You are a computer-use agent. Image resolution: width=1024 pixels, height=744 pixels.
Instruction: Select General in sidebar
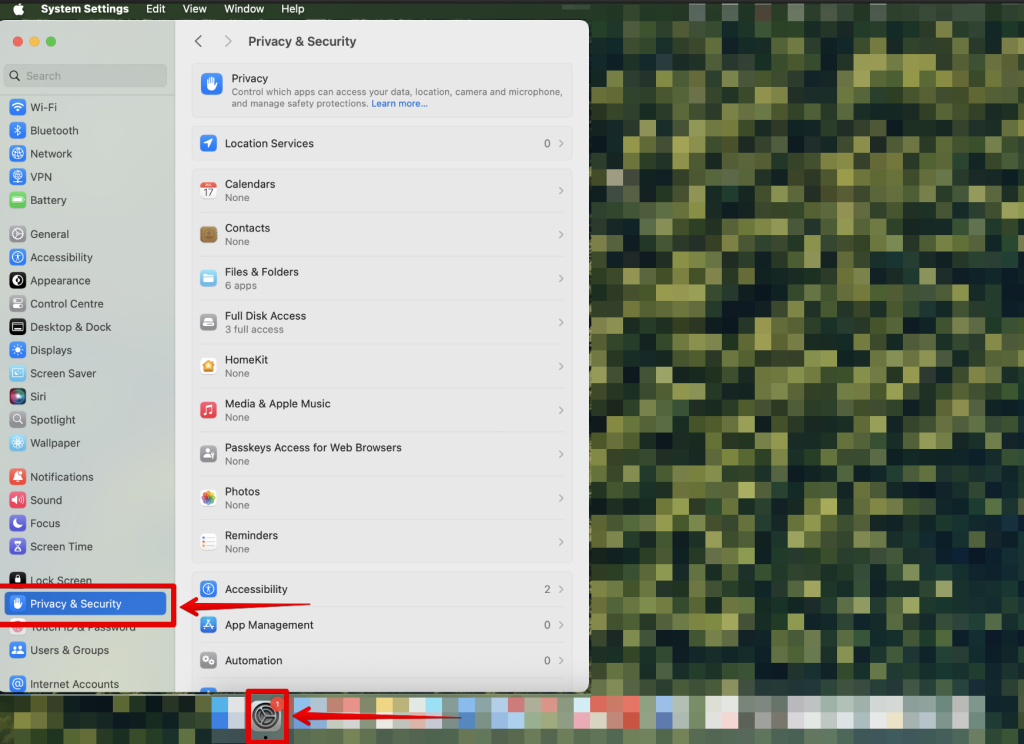[86, 234]
